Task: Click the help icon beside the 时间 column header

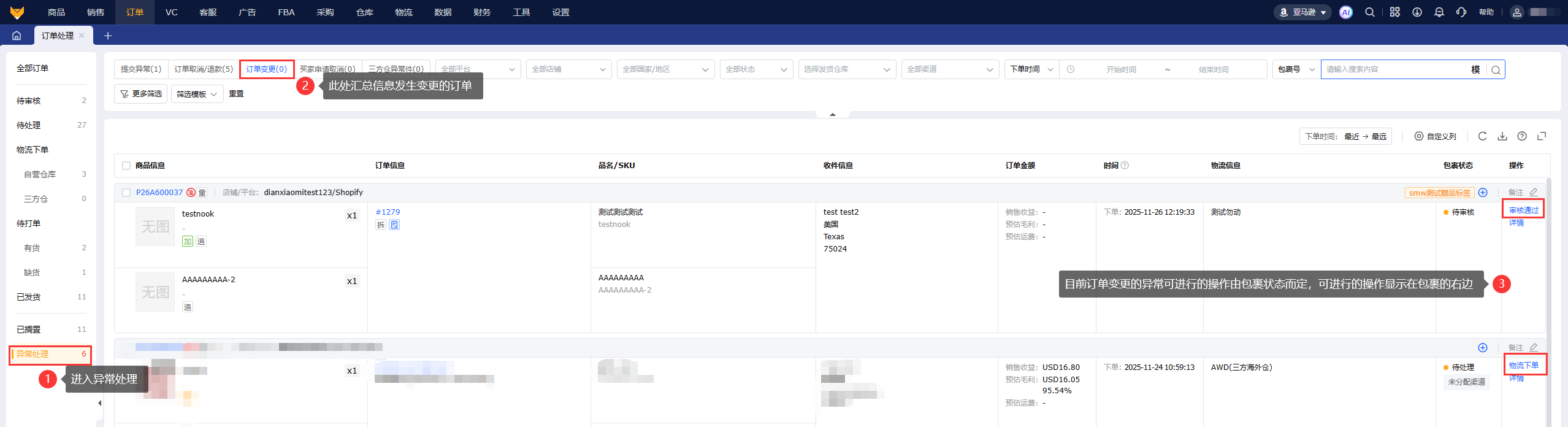Action: pyautogui.click(x=1125, y=166)
